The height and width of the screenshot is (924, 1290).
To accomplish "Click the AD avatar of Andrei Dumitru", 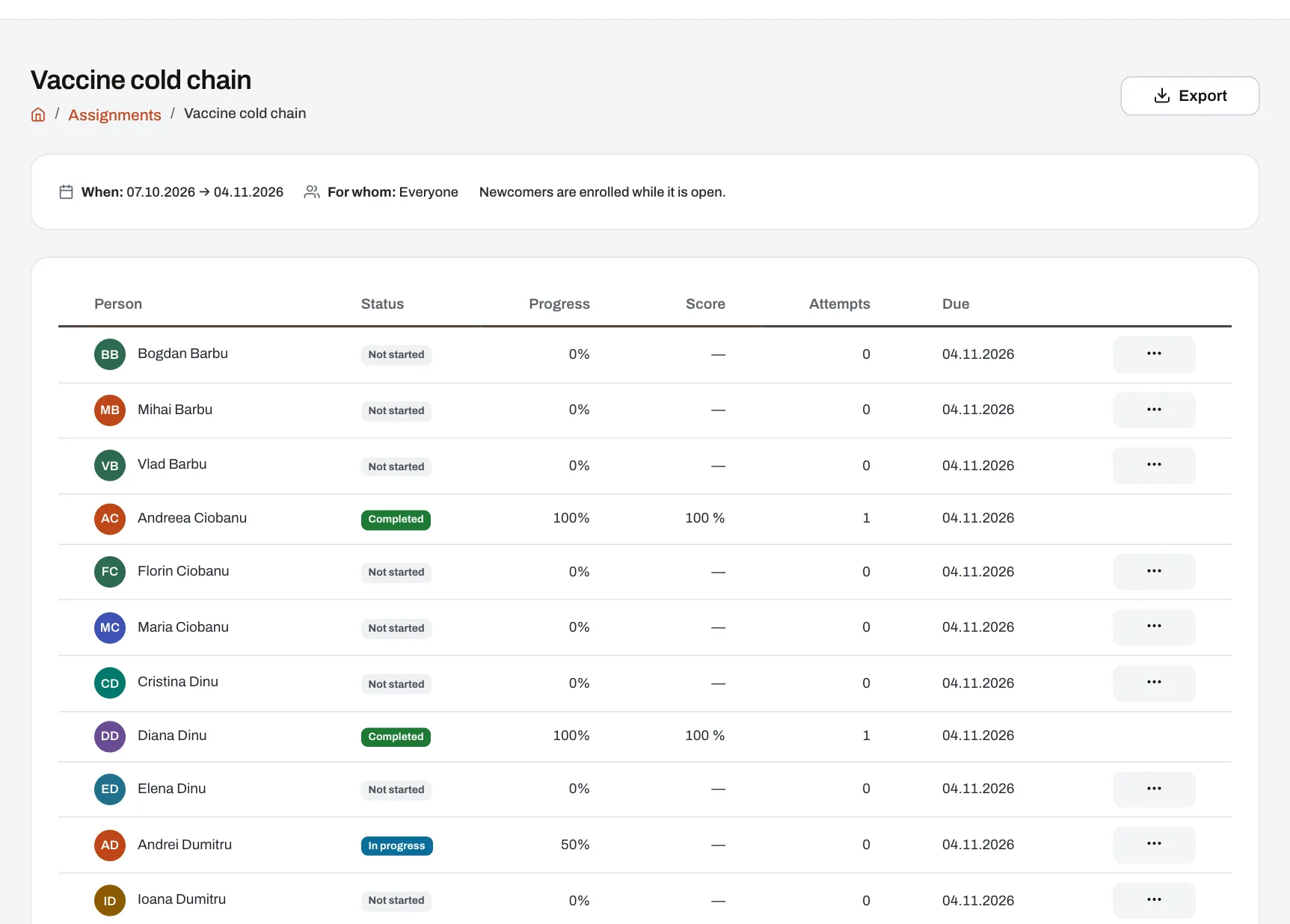I will point(110,846).
